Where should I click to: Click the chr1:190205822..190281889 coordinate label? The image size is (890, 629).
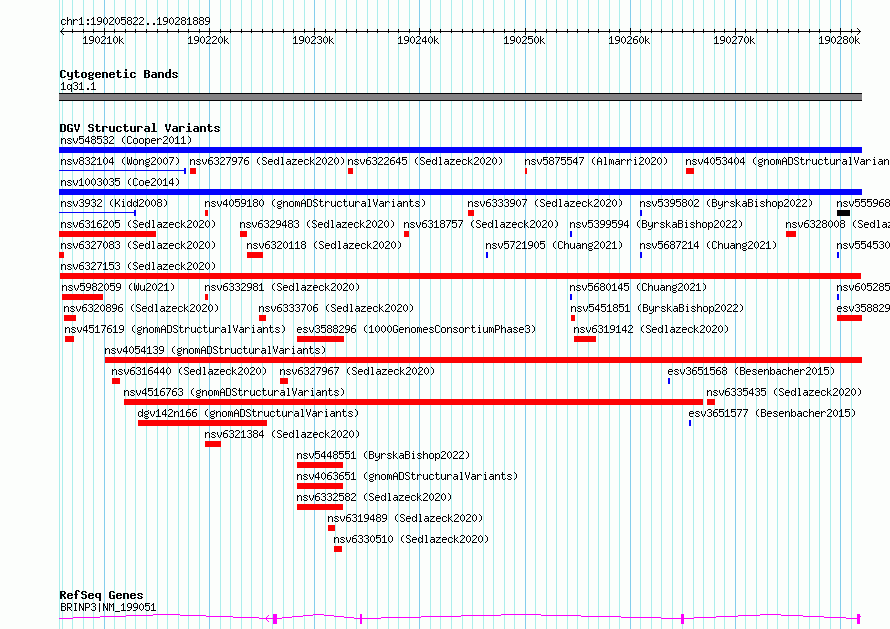pyautogui.click(x=135, y=21)
